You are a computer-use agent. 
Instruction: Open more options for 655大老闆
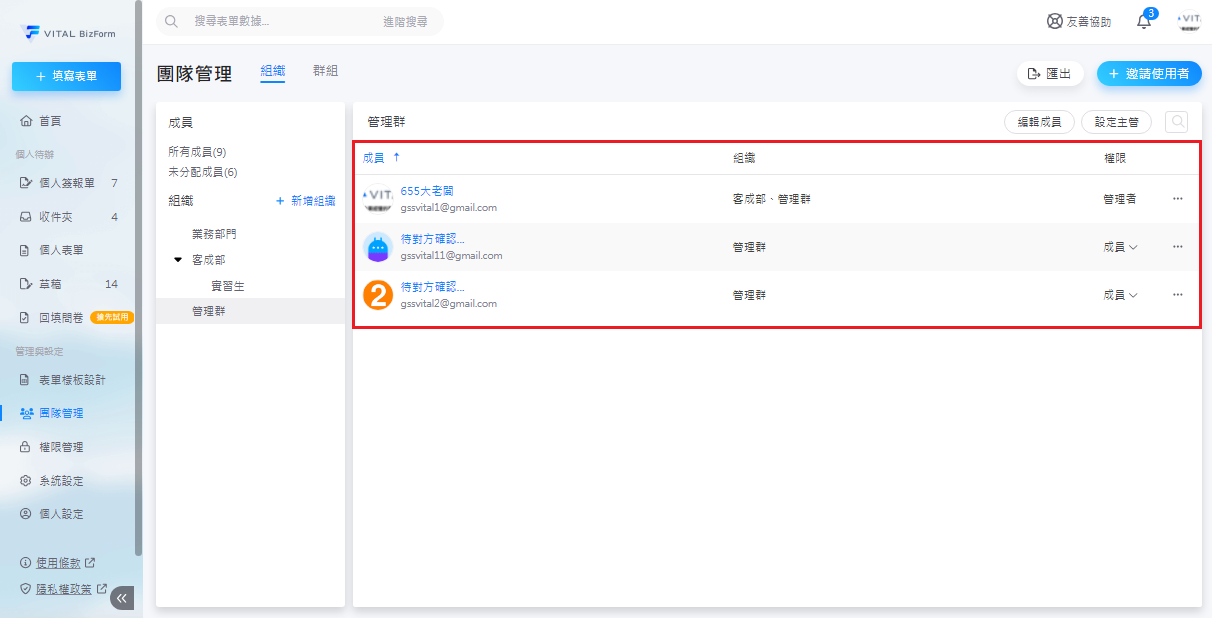(x=1177, y=199)
